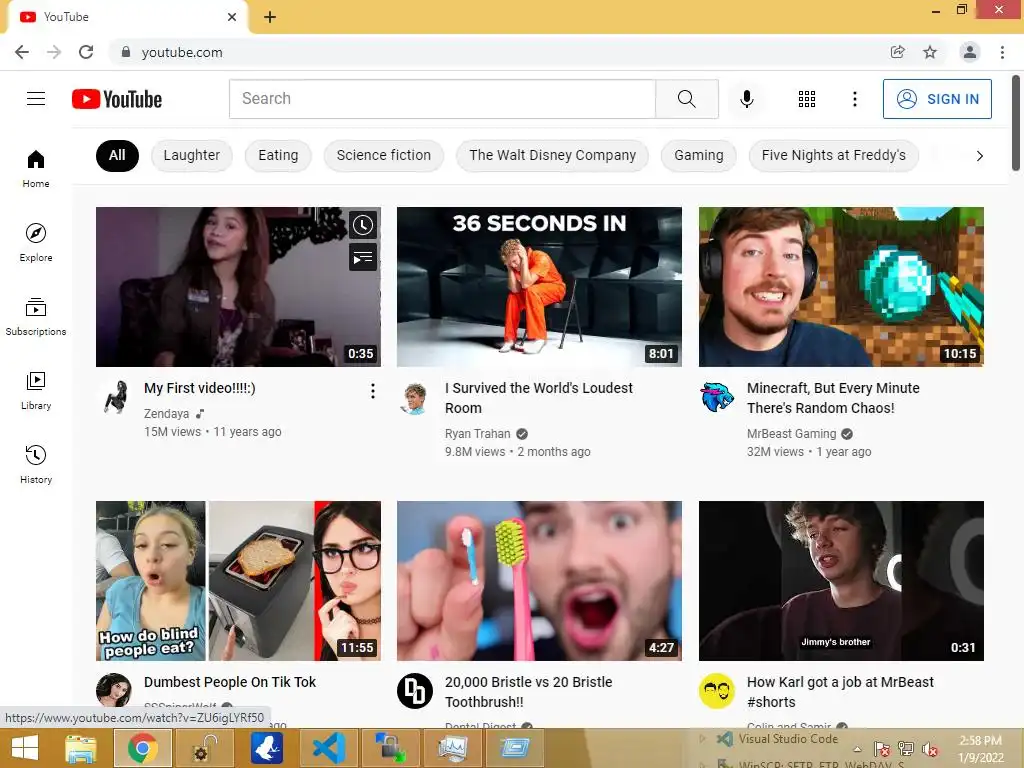
Task: Open Chrome profile icon
Action: [970, 52]
